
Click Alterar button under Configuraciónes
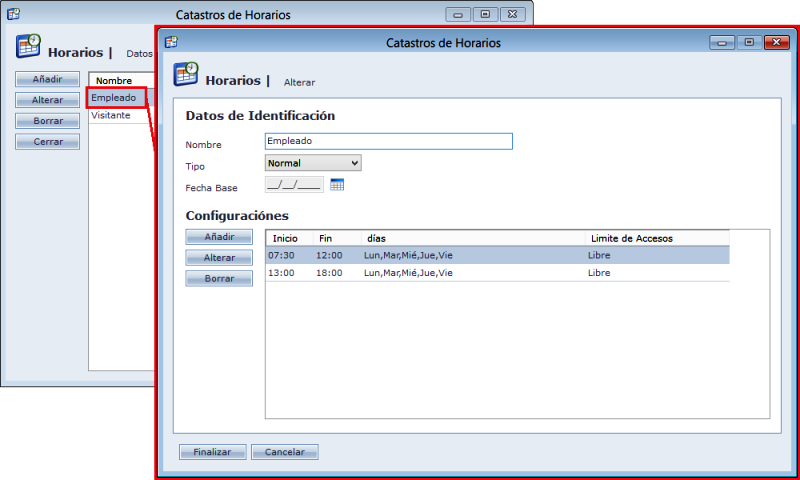click(219, 258)
